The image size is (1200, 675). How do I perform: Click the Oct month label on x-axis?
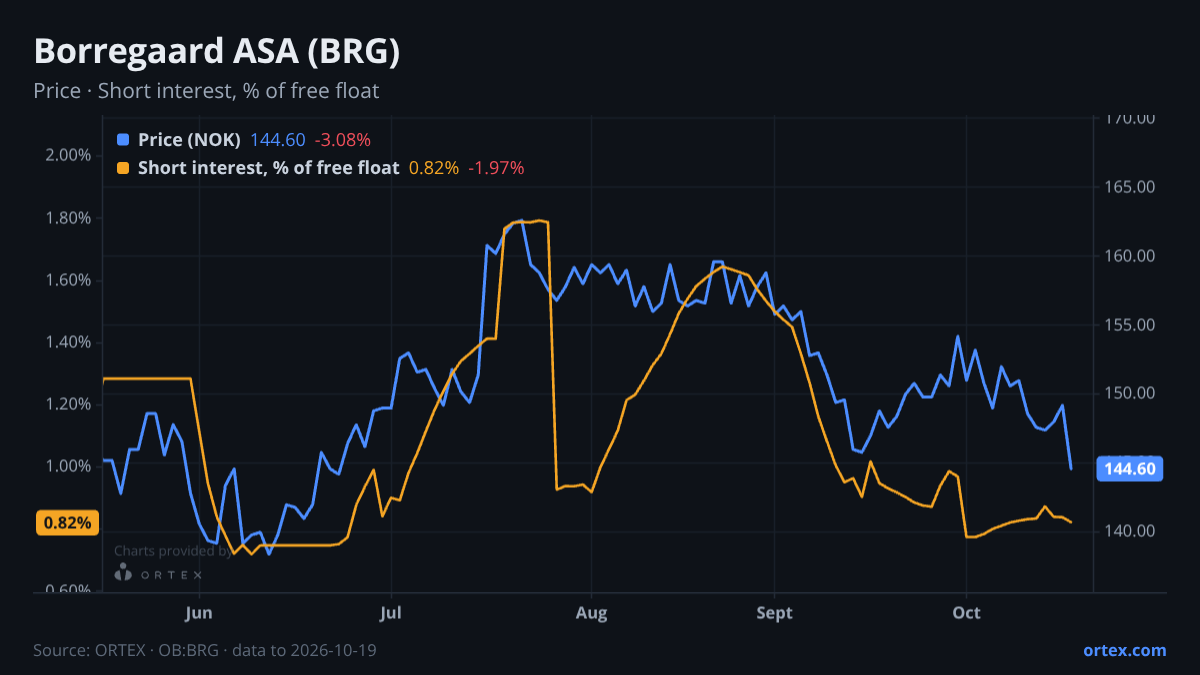[967, 612]
